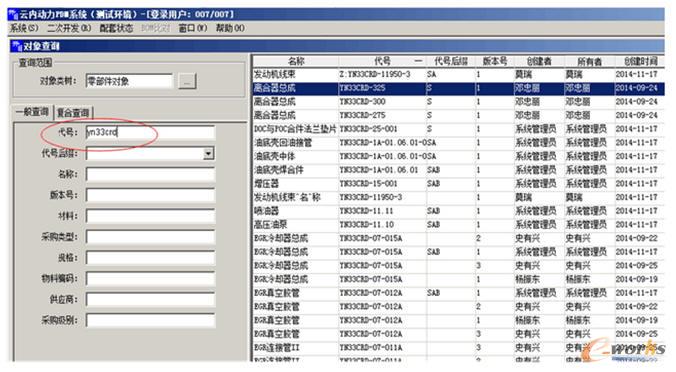Open the 配套状态 menu
This screenshot has width=676, height=372.
tap(116, 28)
